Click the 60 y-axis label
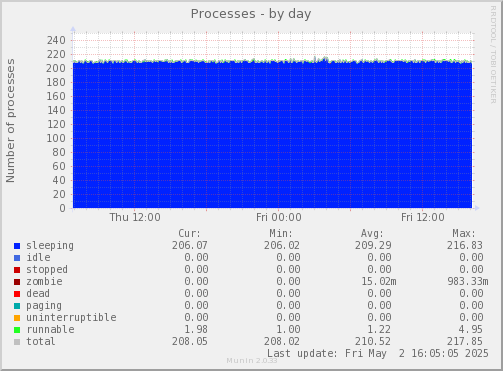 tap(59, 166)
